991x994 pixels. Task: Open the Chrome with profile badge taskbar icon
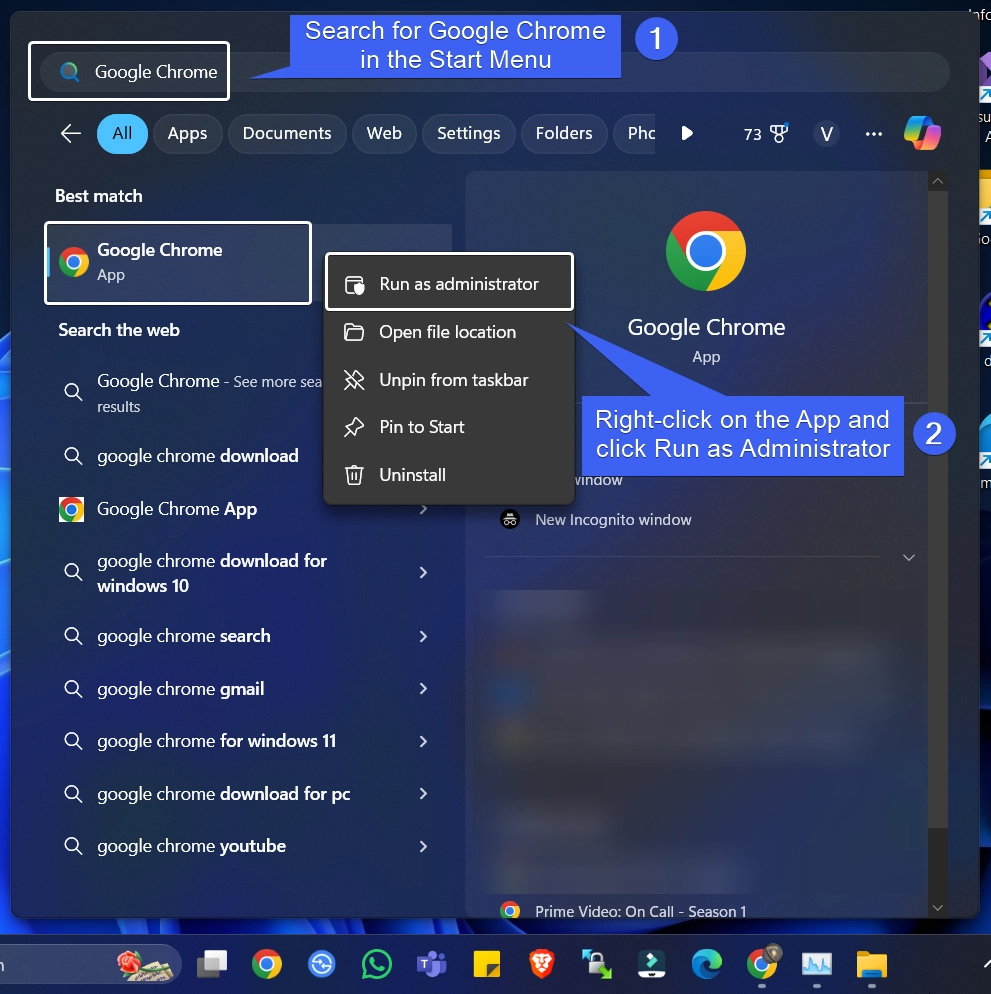763,963
